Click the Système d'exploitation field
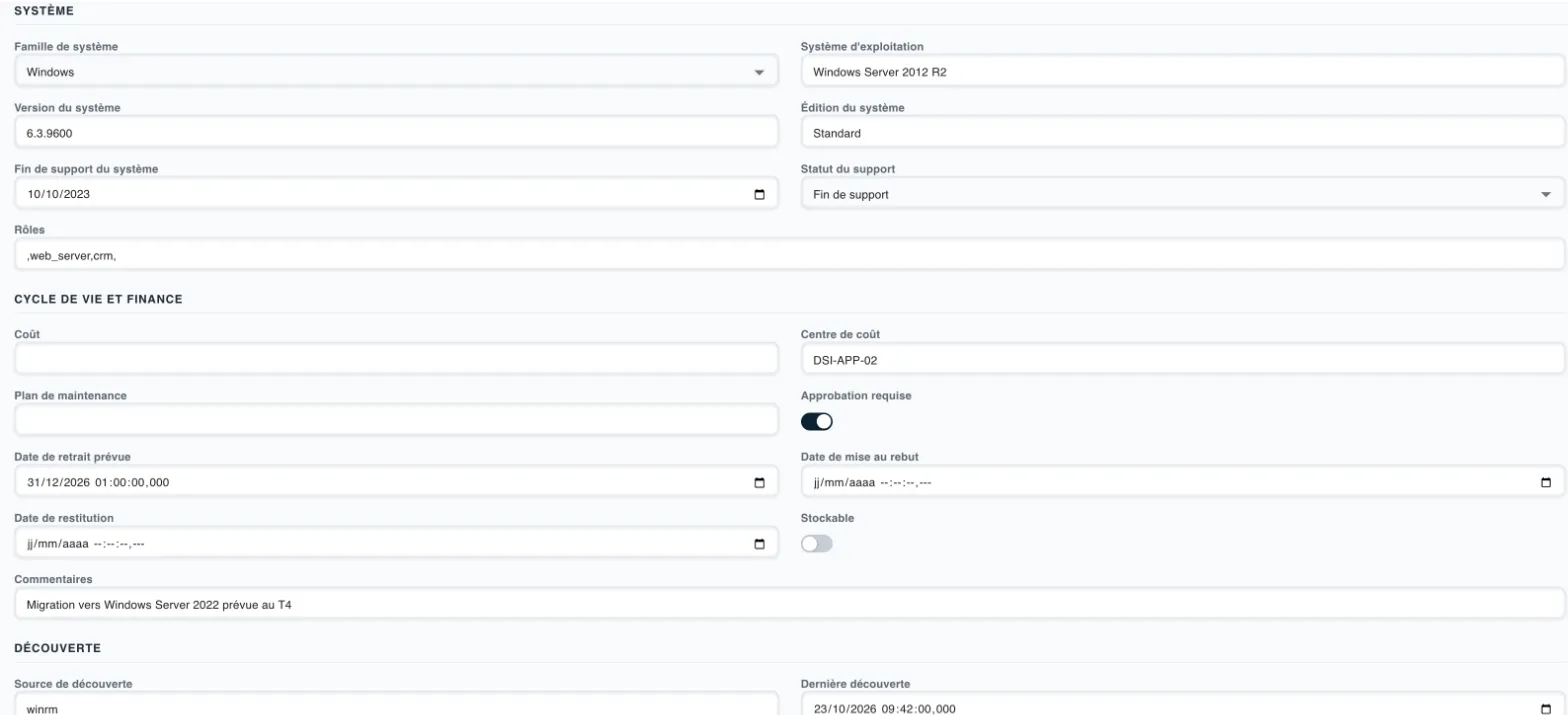The width and height of the screenshot is (1568, 715). (x=1183, y=72)
